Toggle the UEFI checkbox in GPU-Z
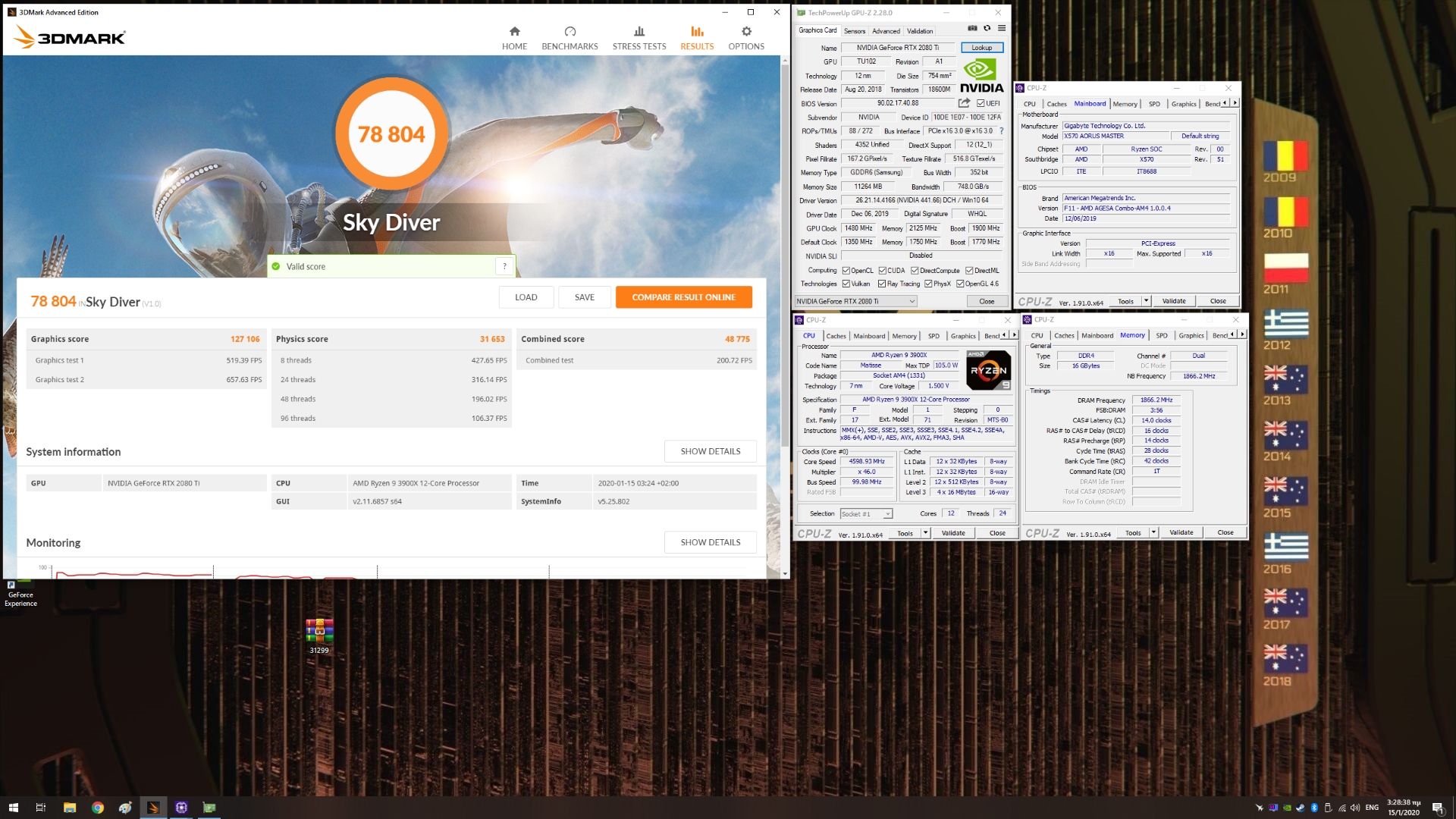This screenshot has height=819, width=1456. click(x=981, y=103)
